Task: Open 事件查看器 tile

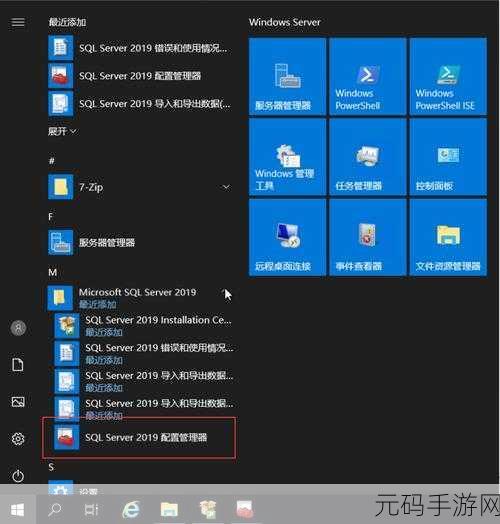Action: pyautogui.click(x=368, y=237)
